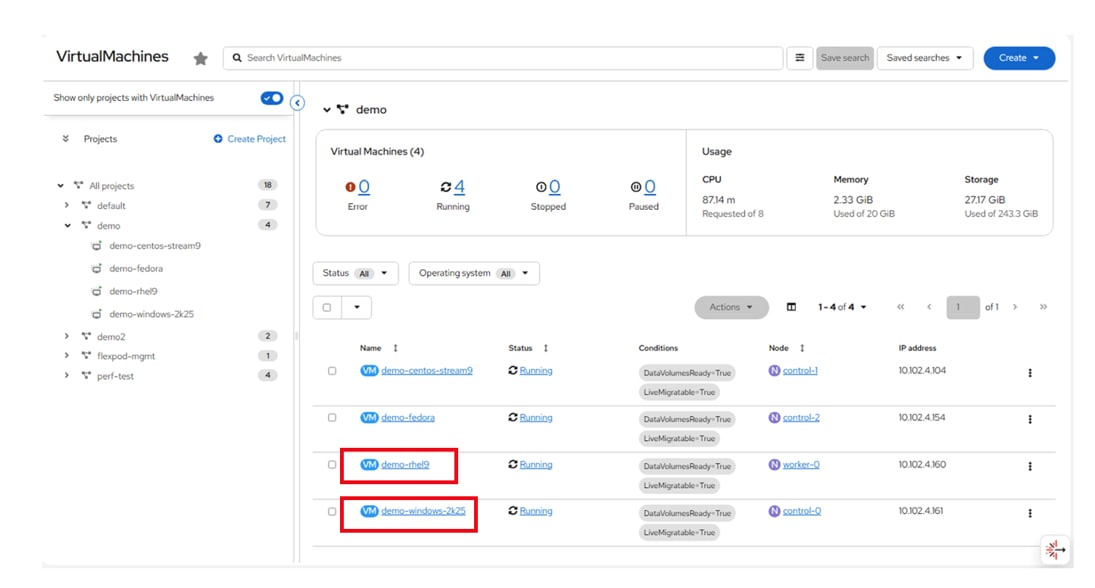1095x588 pixels.
Task: Open bulk select dropdown arrow
Action: tap(357, 307)
